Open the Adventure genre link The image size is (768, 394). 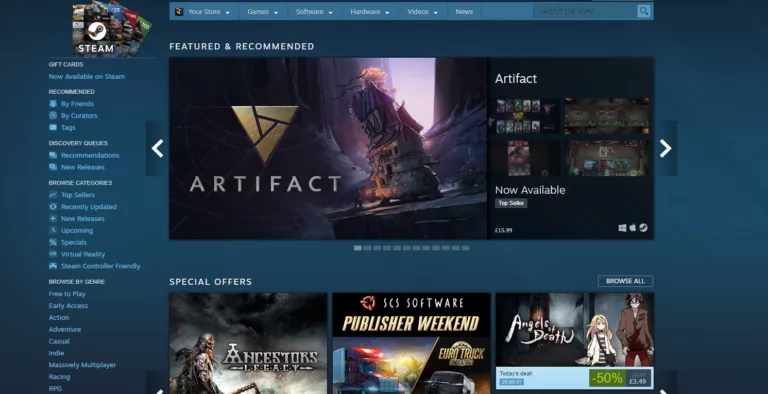coord(65,329)
